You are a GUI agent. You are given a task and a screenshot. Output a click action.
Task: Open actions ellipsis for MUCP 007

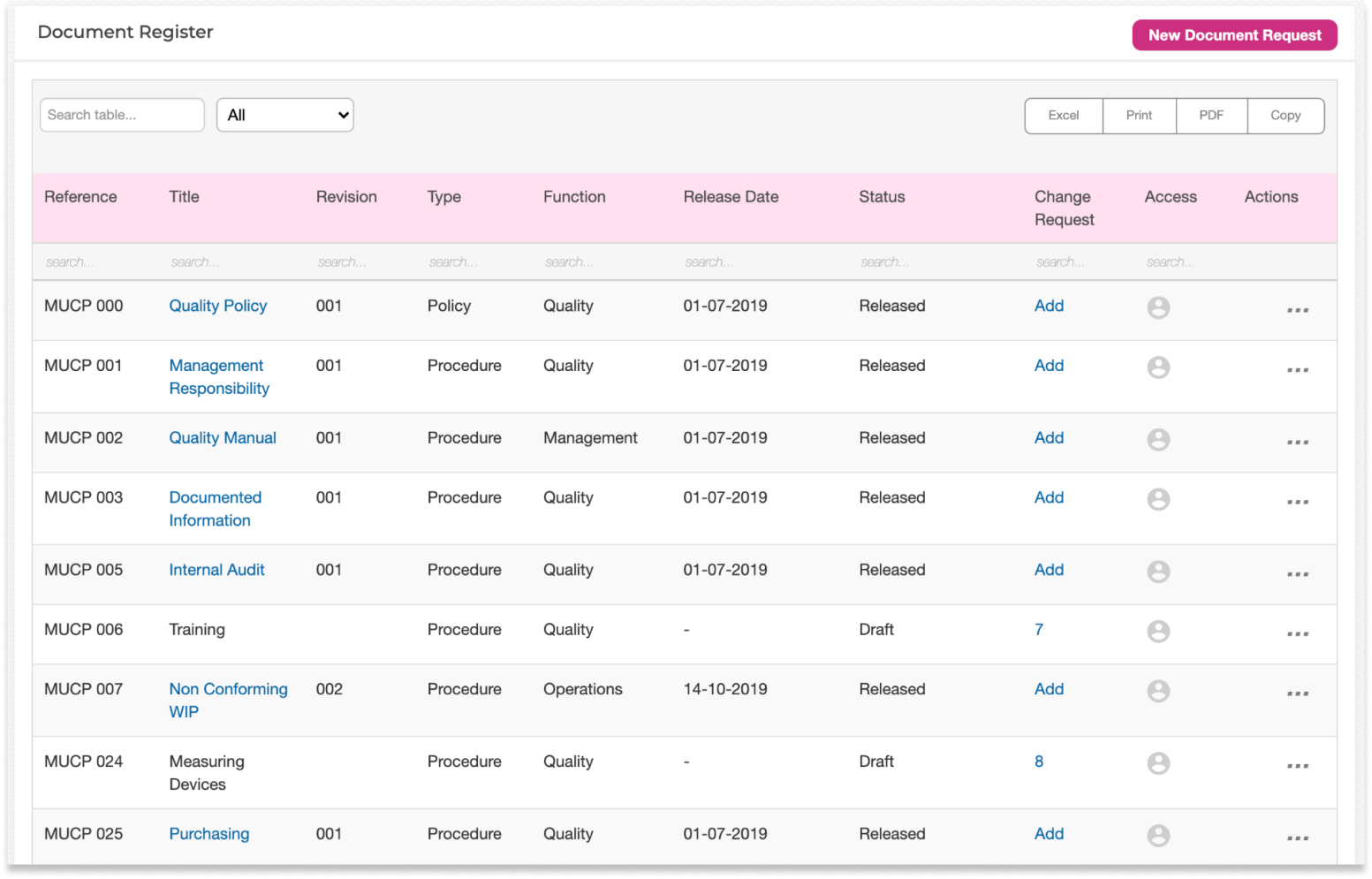1297,694
